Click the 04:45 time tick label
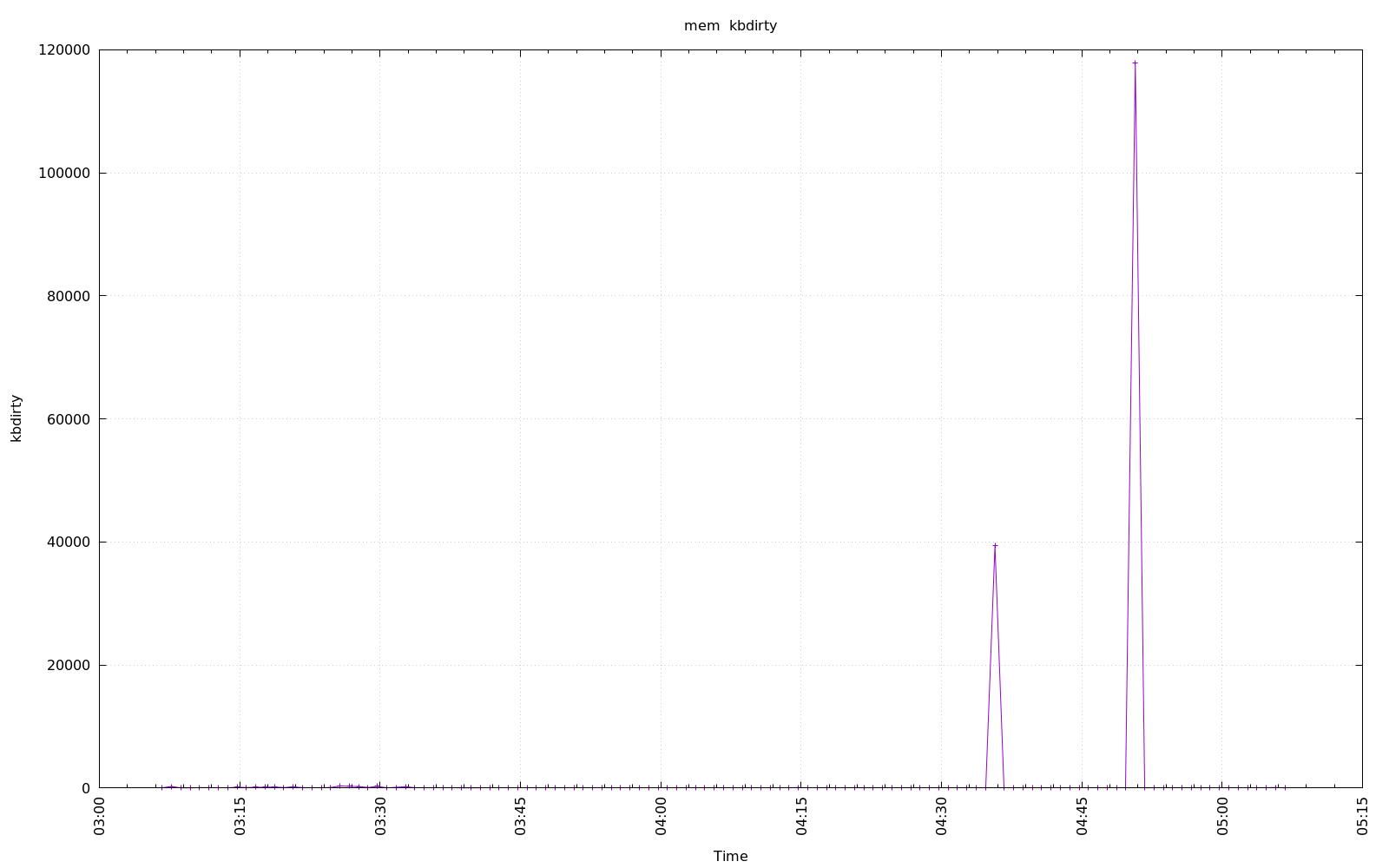1389x868 pixels. click(x=1082, y=817)
